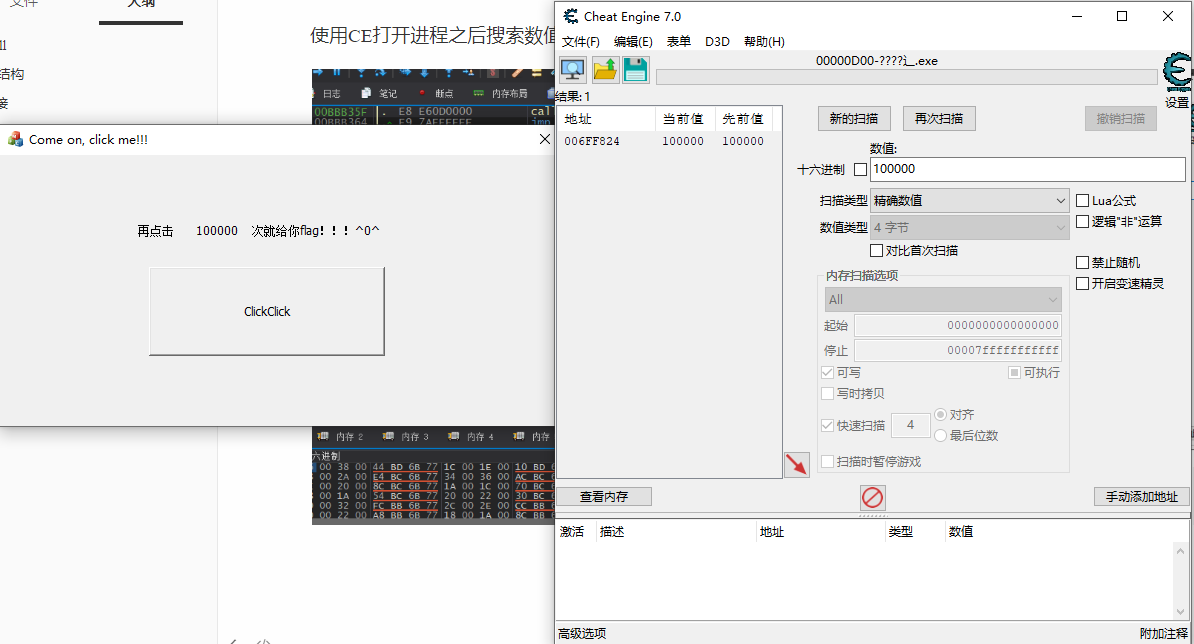Expand the memory region All dropdown
1194x644 pixels.
pos(942,300)
